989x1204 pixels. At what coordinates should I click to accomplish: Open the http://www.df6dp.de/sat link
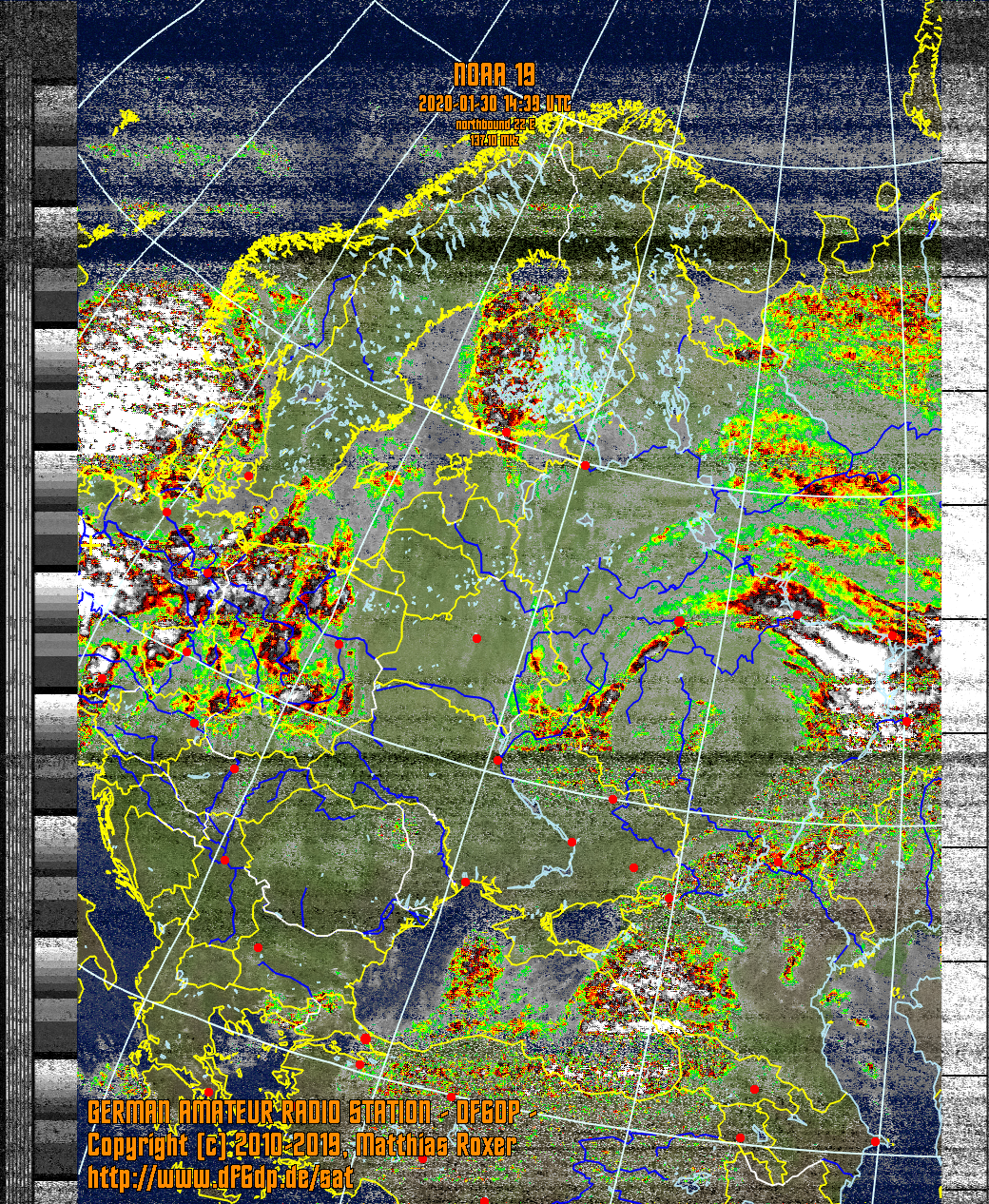click(221, 1177)
